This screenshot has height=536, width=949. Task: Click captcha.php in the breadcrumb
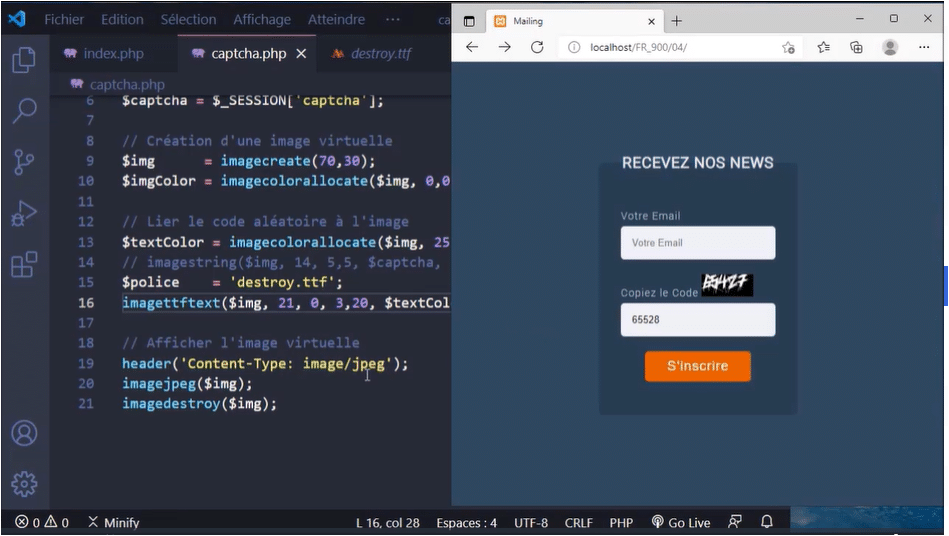pyautogui.click(x=127, y=84)
